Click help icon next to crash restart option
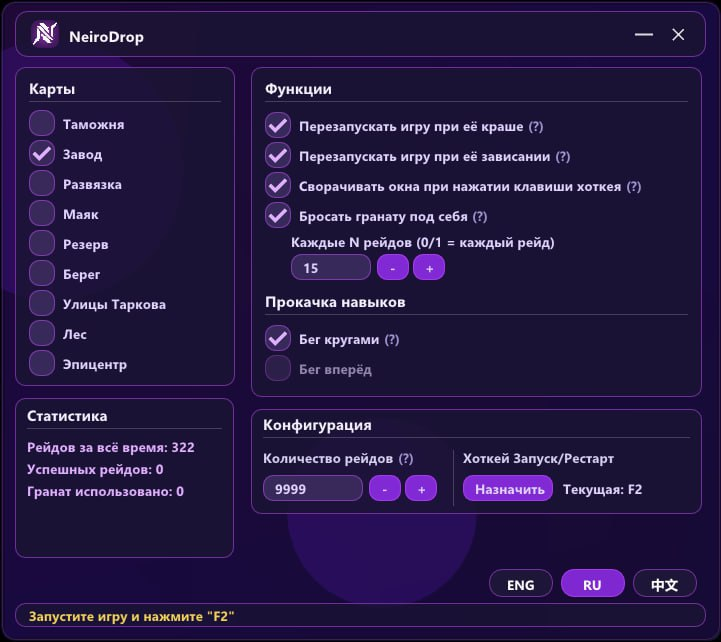 536,127
